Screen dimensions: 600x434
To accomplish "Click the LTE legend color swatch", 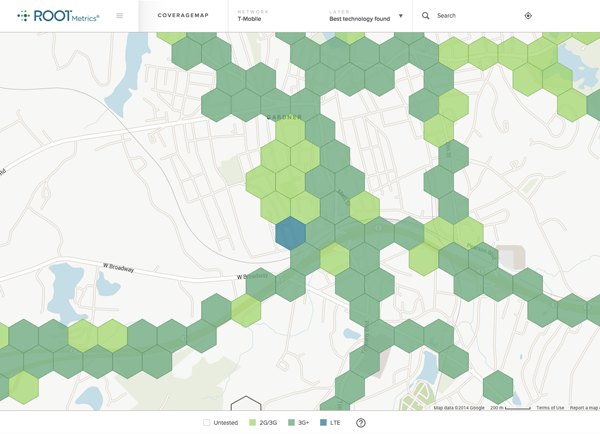I will (323, 423).
